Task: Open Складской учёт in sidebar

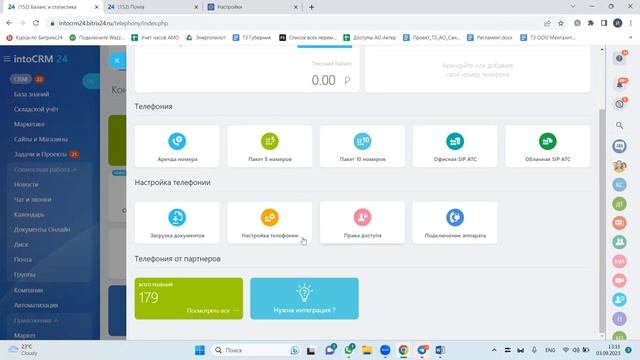Action: (36, 109)
